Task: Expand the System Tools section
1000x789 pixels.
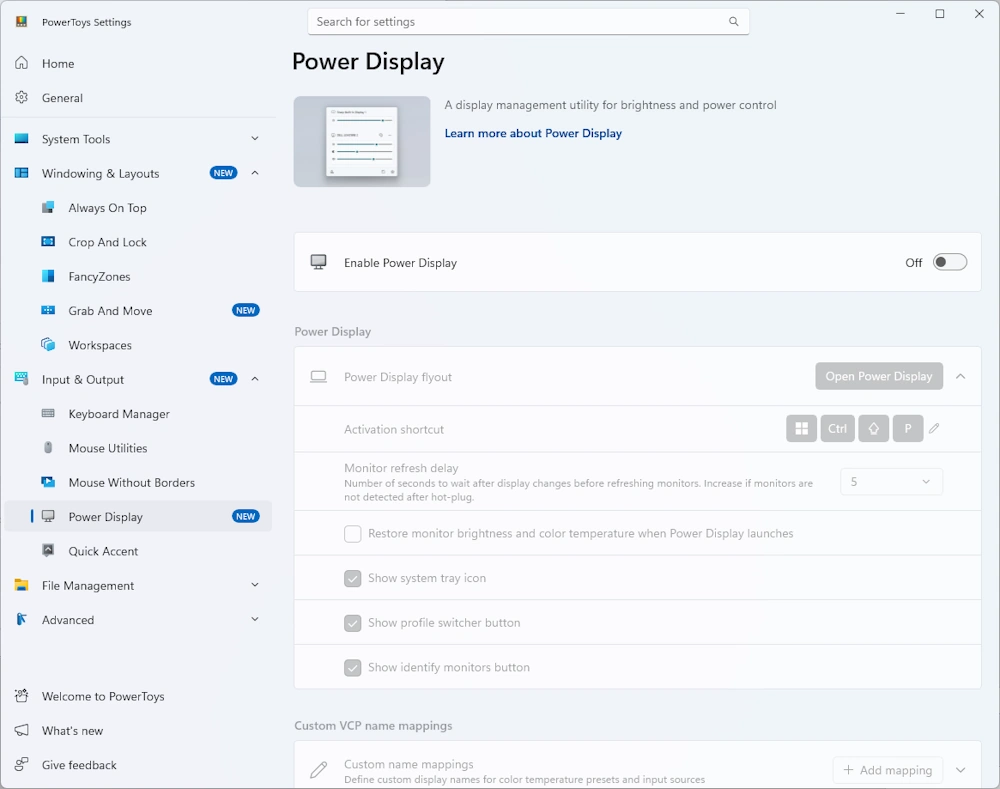Action: pyautogui.click(x=254, y=139)
